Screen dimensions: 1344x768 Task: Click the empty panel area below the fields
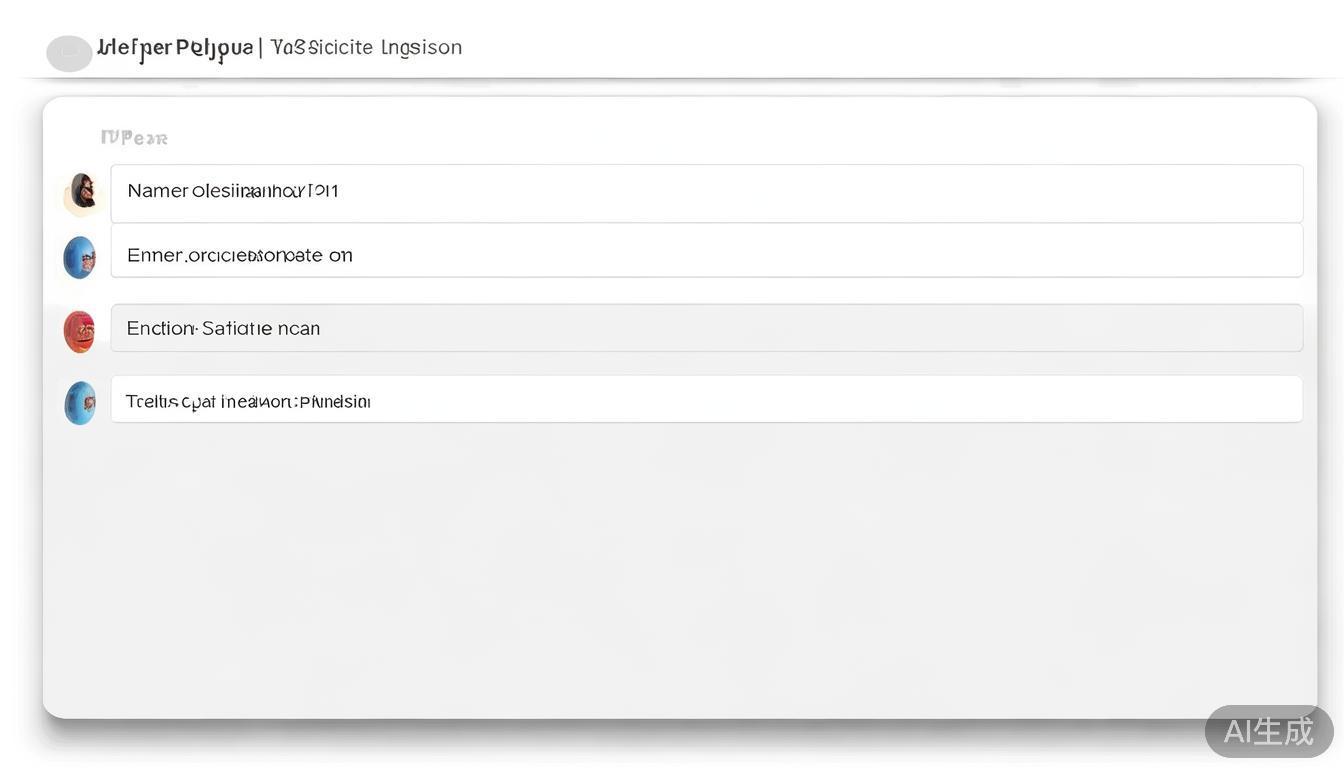tap(680, 570)
